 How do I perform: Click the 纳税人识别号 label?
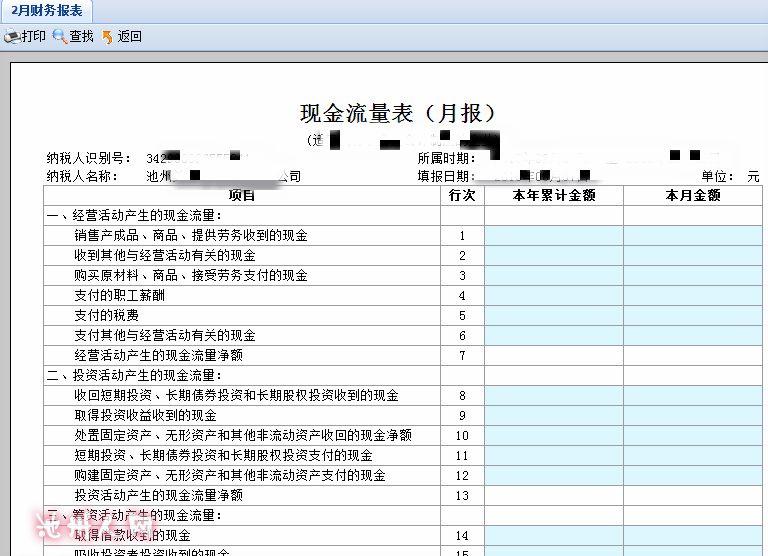89,158
